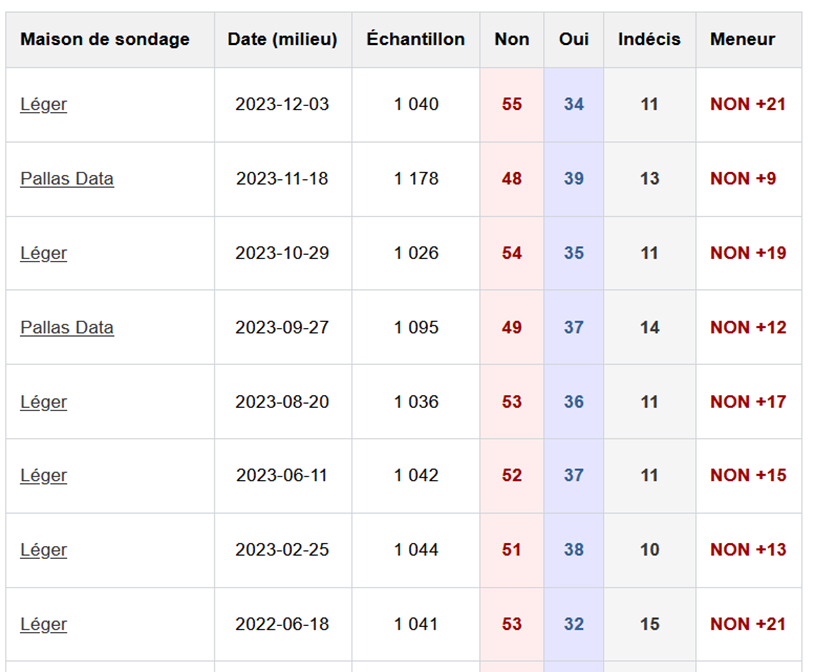Open the Pallas Data link in the 2023-11-18 row
The width and height of the screenshot is (814, 672).
pos(67,179)
